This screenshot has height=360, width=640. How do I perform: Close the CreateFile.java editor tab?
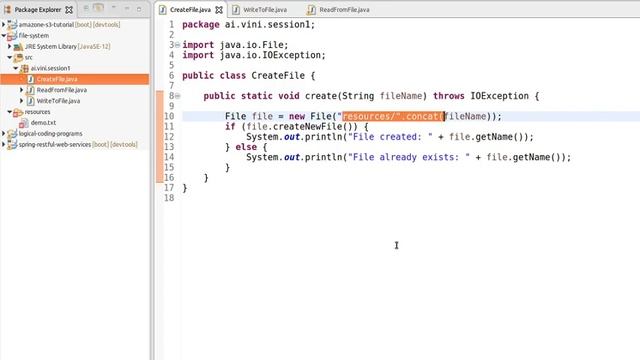click(219, 9)
